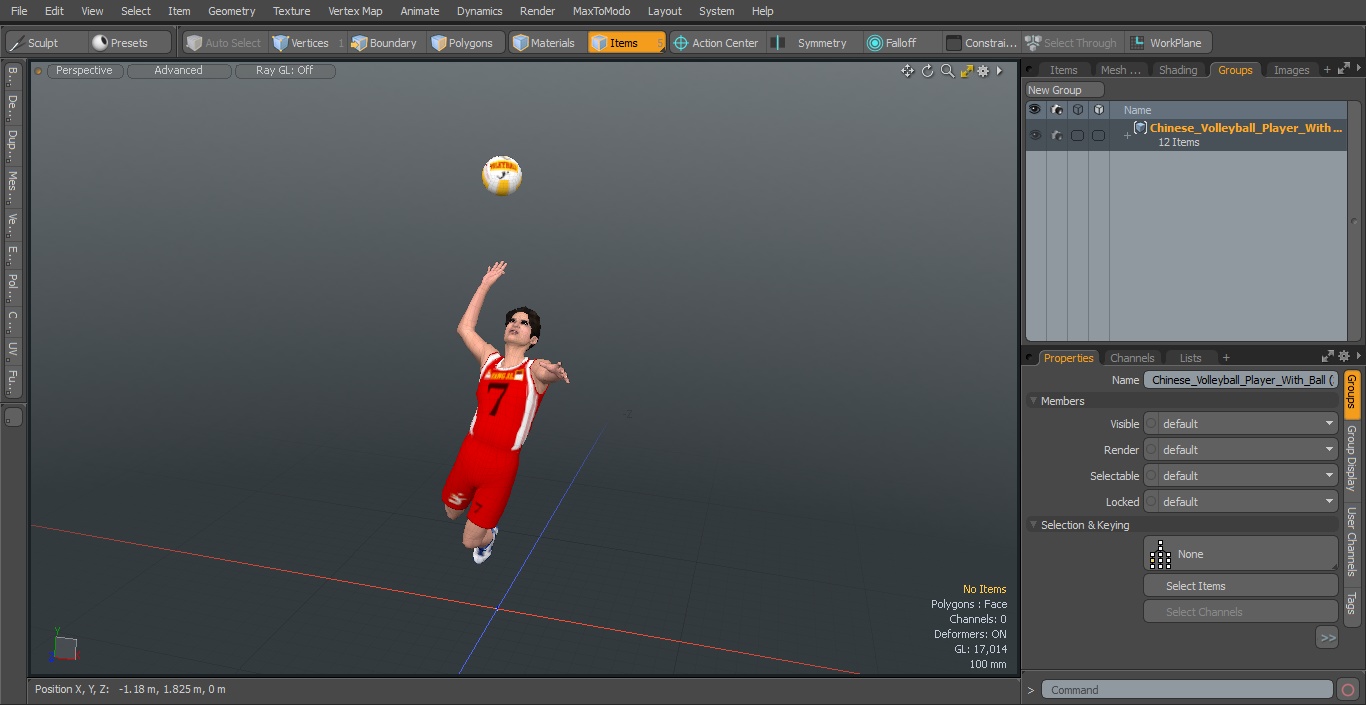Image resolution: width=1366 pixels, height=705 pixels.
Task: Enable Auto Select mode
Action: click(224, 43)
